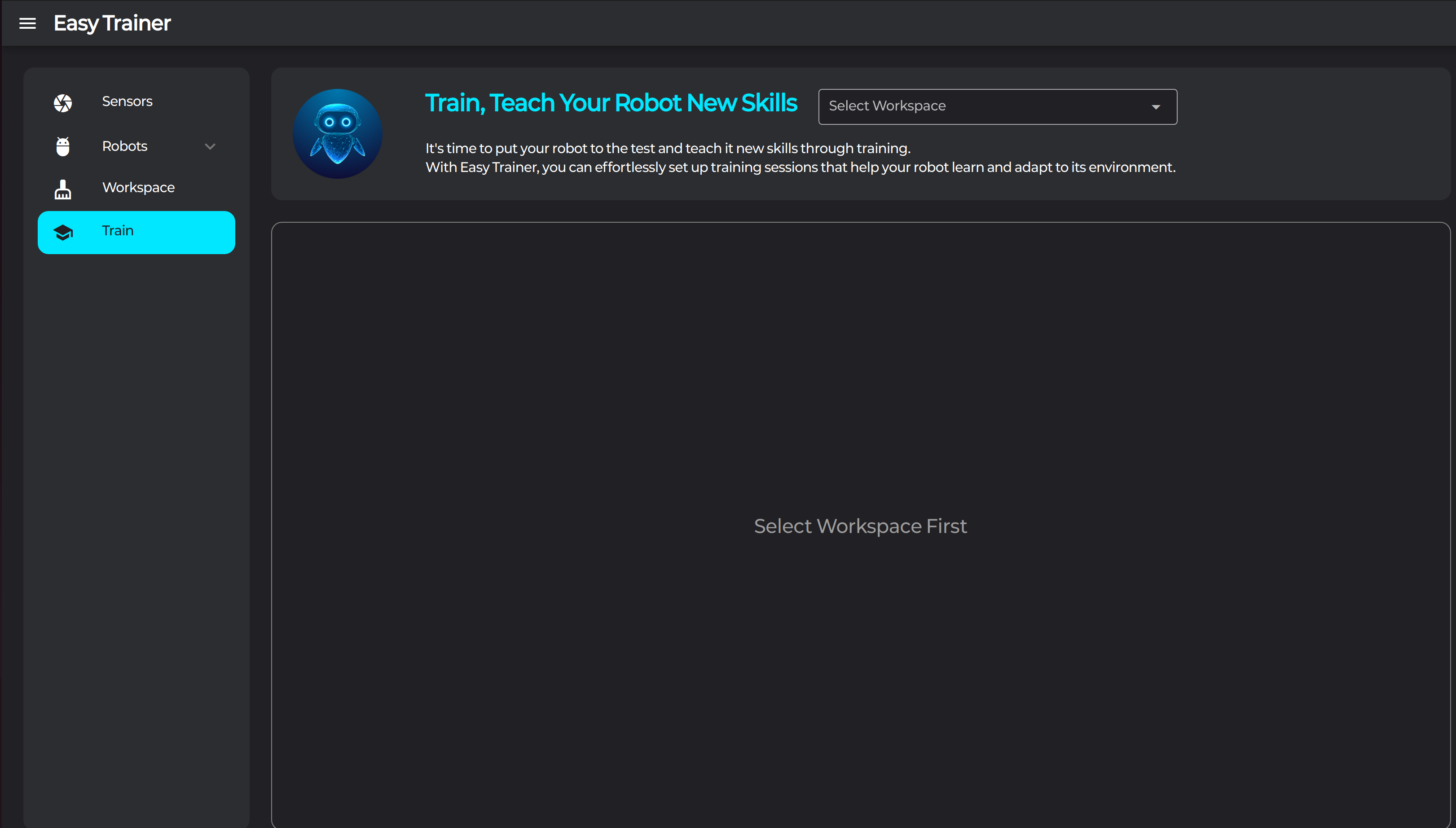Click the line starting 'With Easy Trainer'
This screenshot has height=828, width=1456.
tap(799, 167)
